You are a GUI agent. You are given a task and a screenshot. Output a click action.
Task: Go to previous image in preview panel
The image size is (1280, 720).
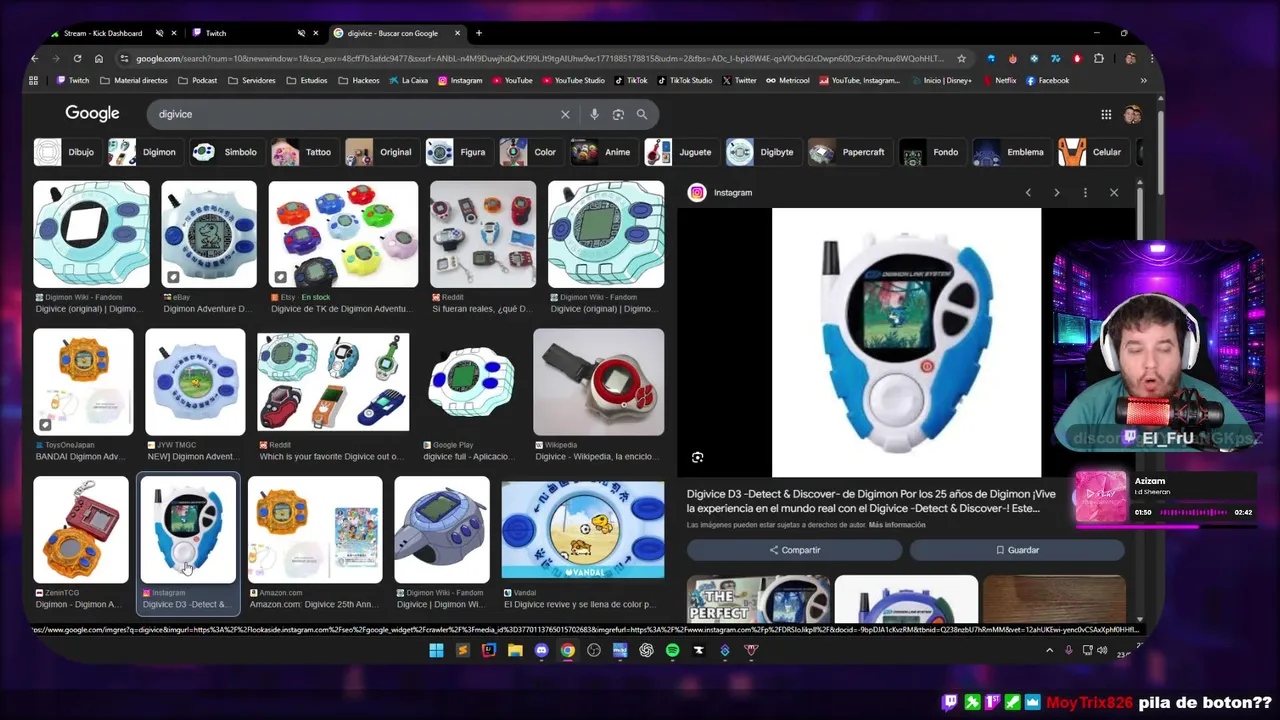click(1028, 192)
